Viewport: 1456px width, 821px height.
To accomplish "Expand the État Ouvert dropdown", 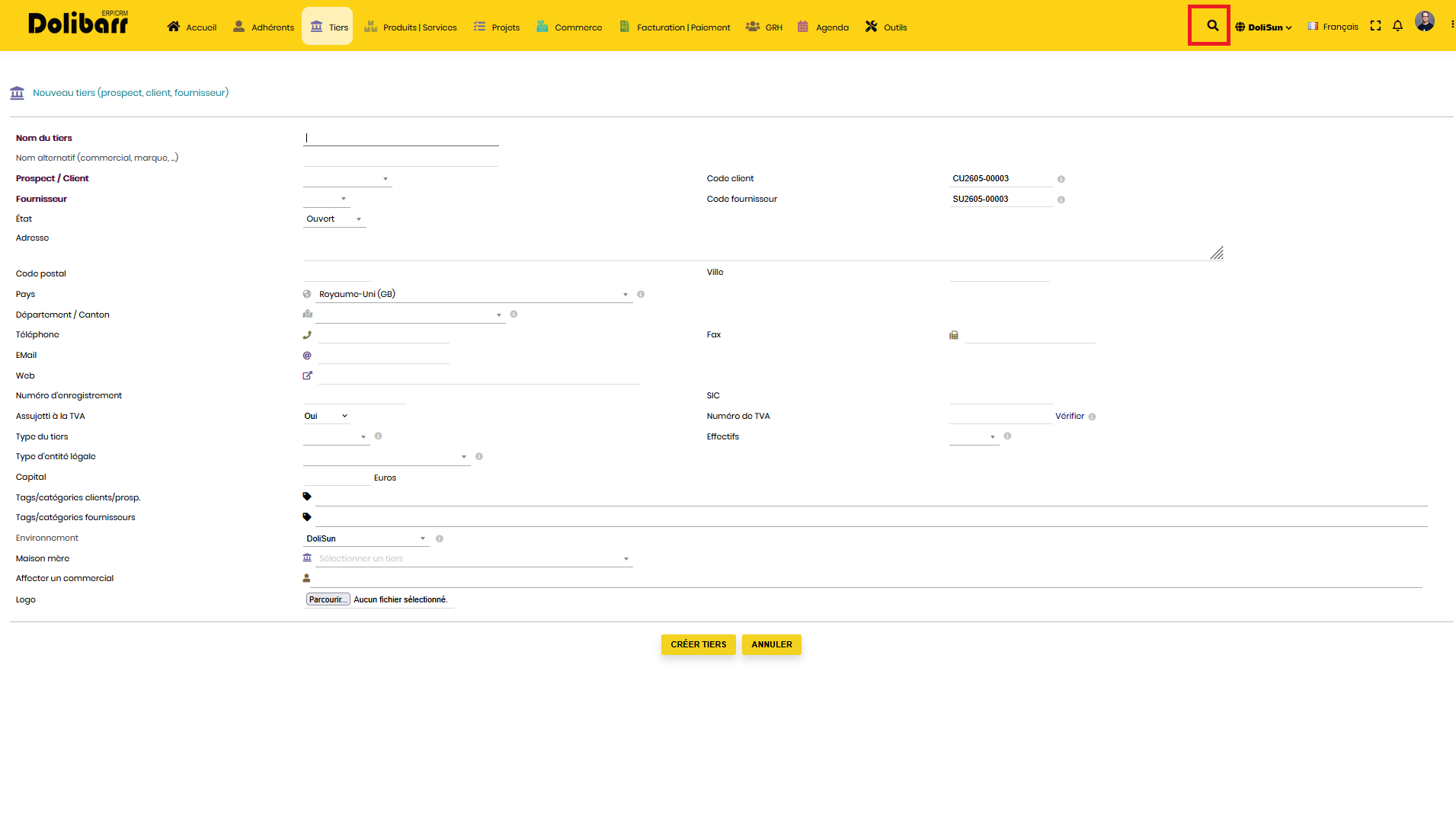I will 334,219.
